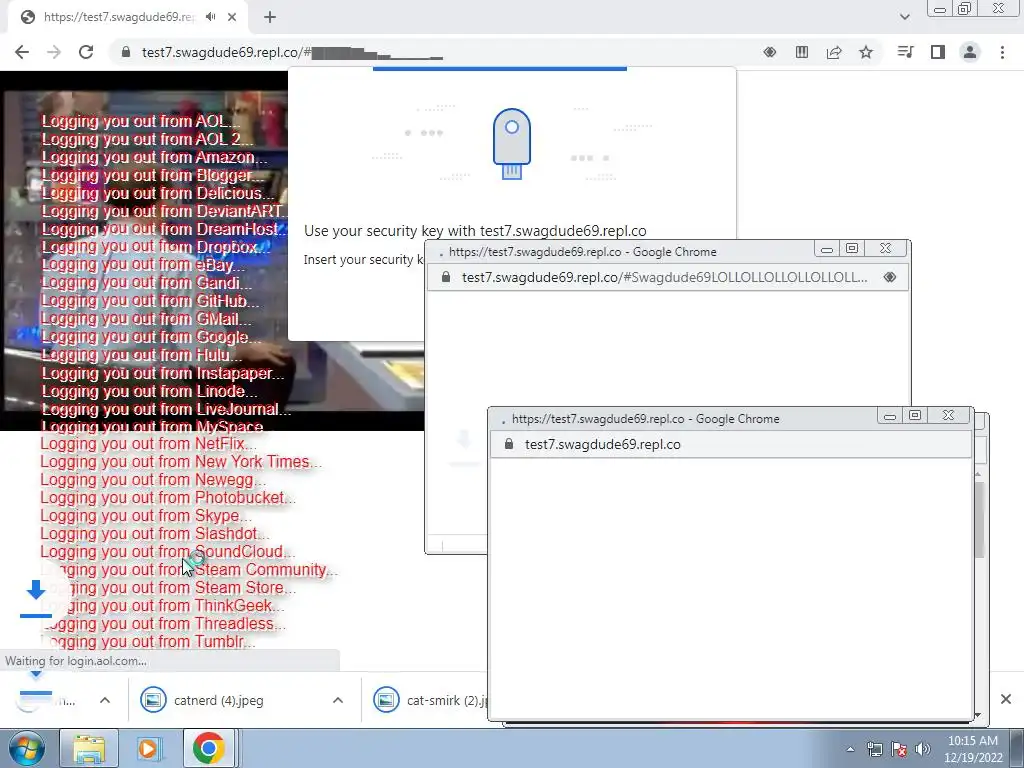Close the middle popup Chrome window
This screenshot has height=768, width=1024.
coord(886,249)
